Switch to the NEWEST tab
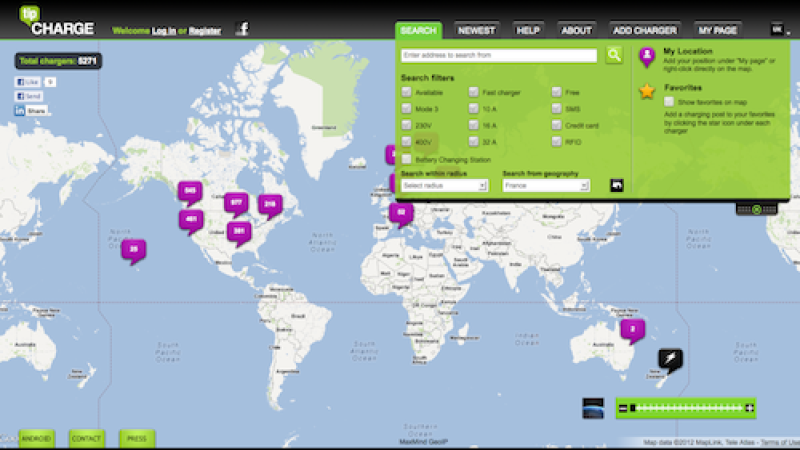800x450 pixels. (477, 30)
